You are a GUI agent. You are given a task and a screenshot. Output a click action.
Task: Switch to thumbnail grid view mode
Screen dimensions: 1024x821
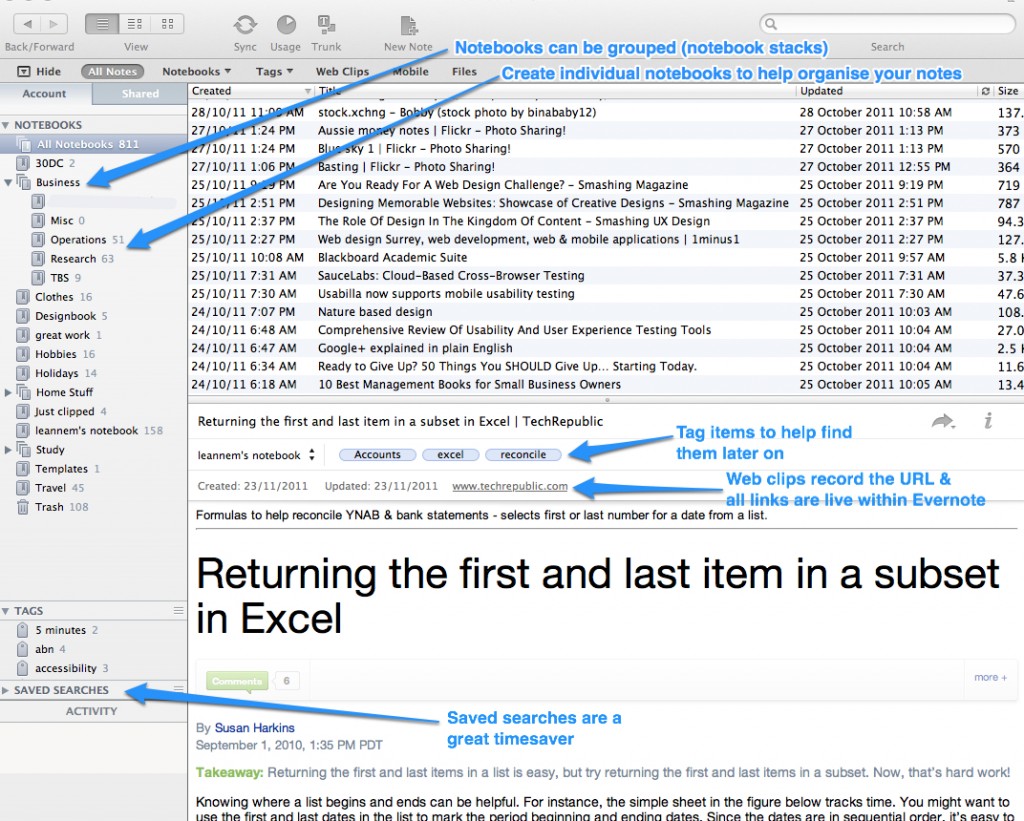click(x=167, y=24)
